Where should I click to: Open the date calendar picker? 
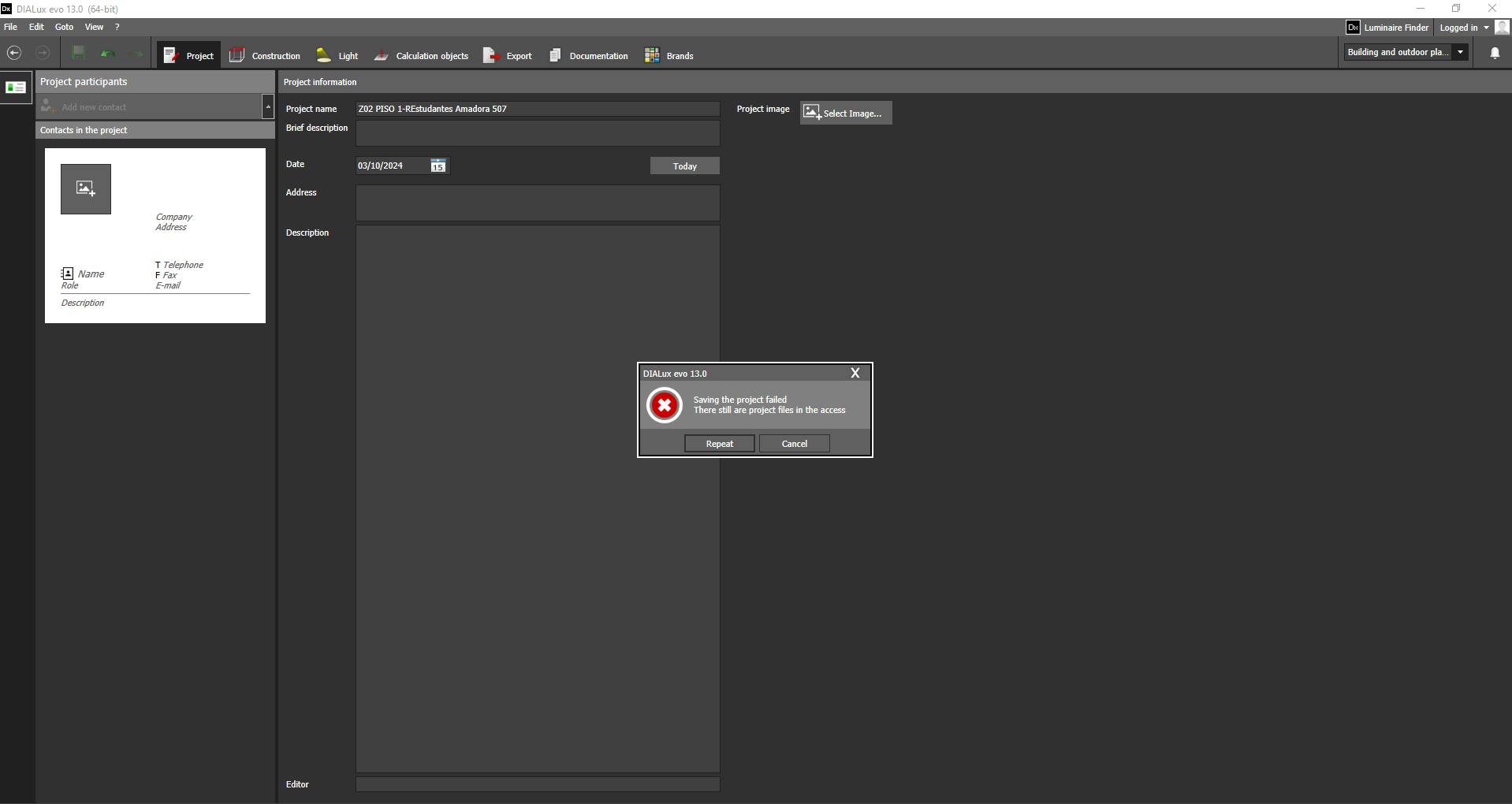[438, 166]
